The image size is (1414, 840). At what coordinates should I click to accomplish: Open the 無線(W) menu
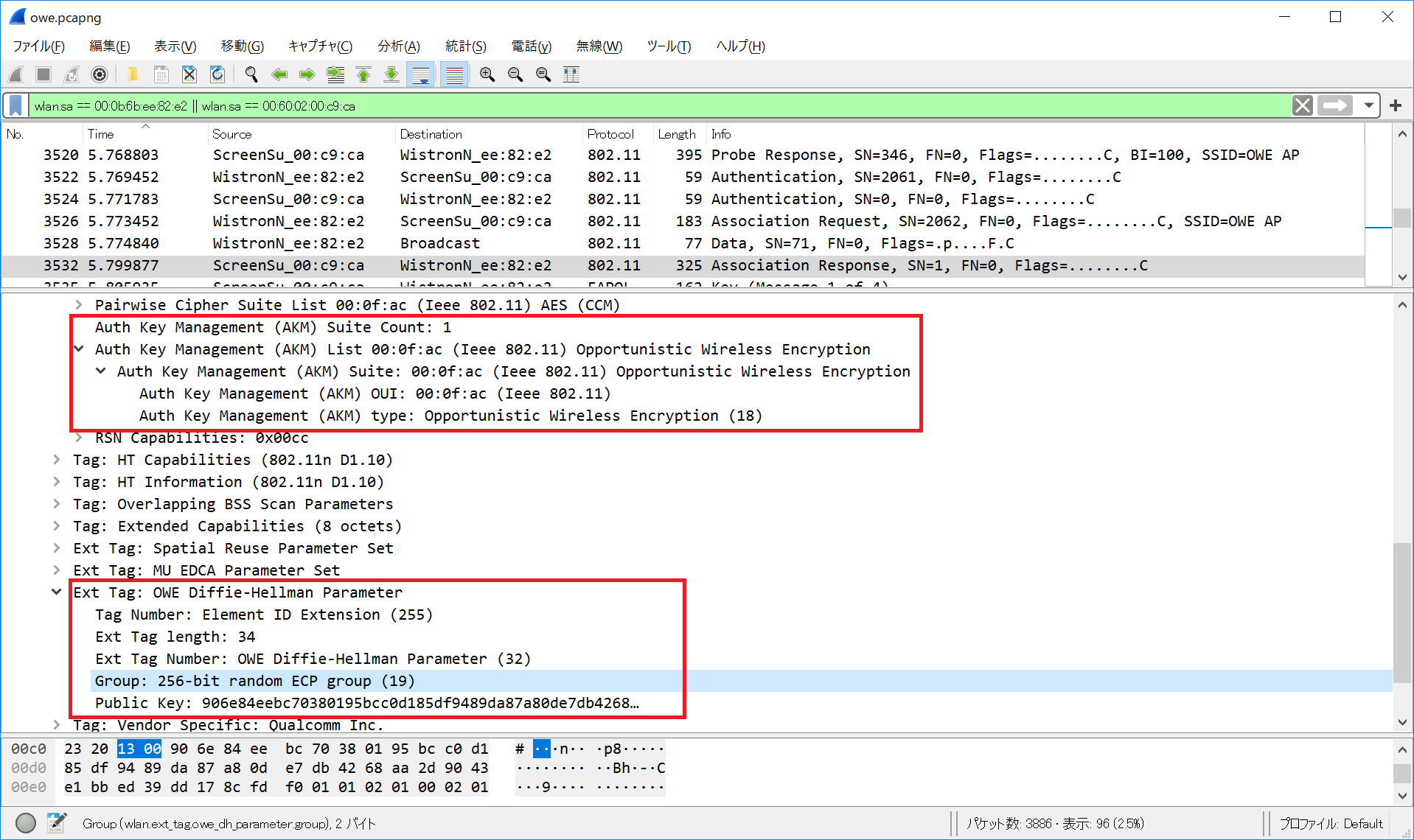click(599, 46)
